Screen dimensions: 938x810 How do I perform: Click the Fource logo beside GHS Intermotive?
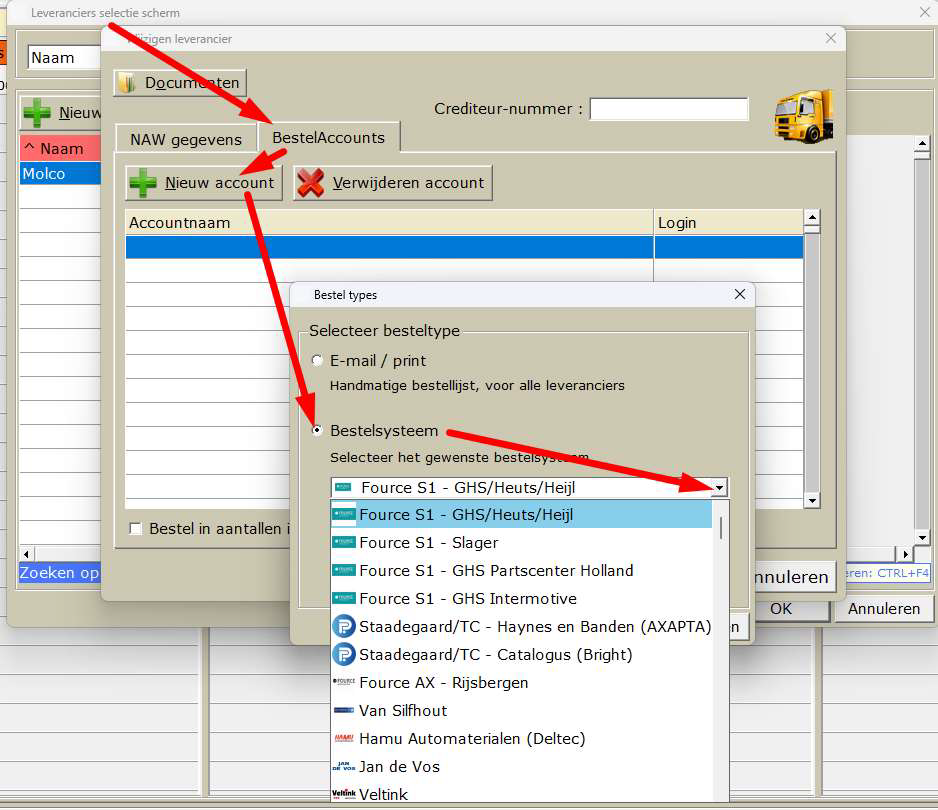tap(344, 598)
